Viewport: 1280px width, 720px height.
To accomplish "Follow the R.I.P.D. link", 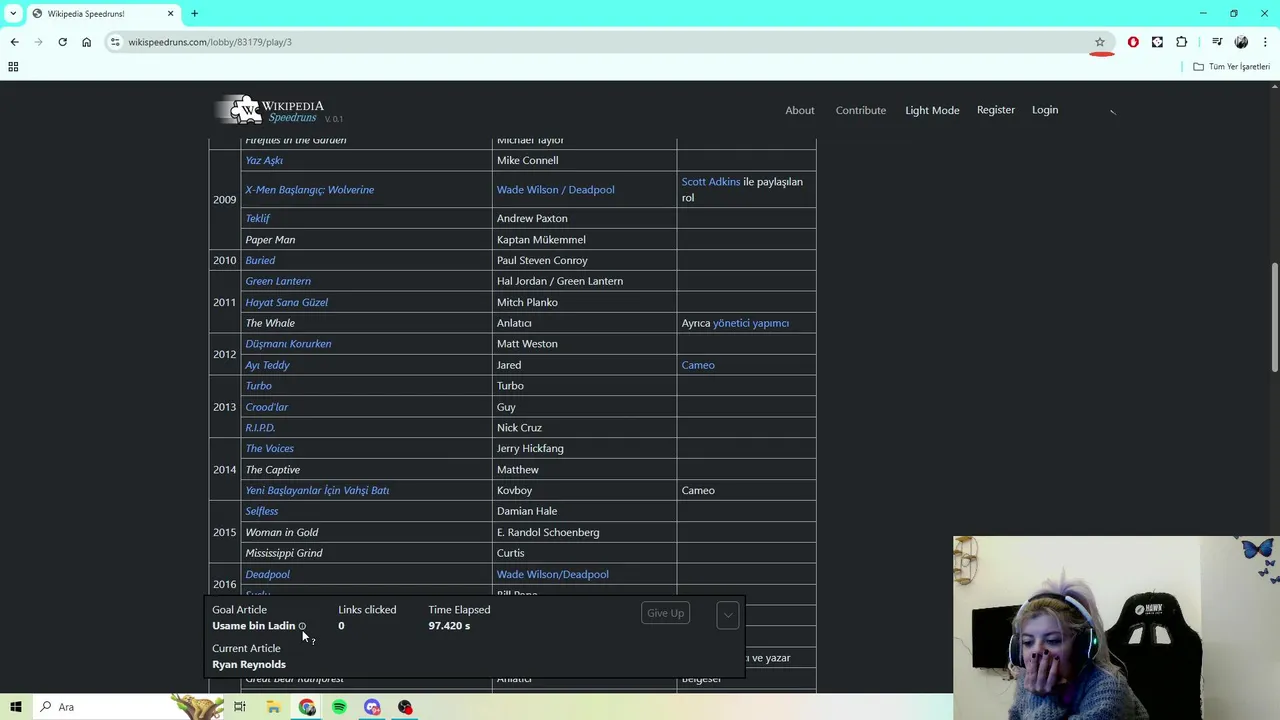I will coord(260,428).
